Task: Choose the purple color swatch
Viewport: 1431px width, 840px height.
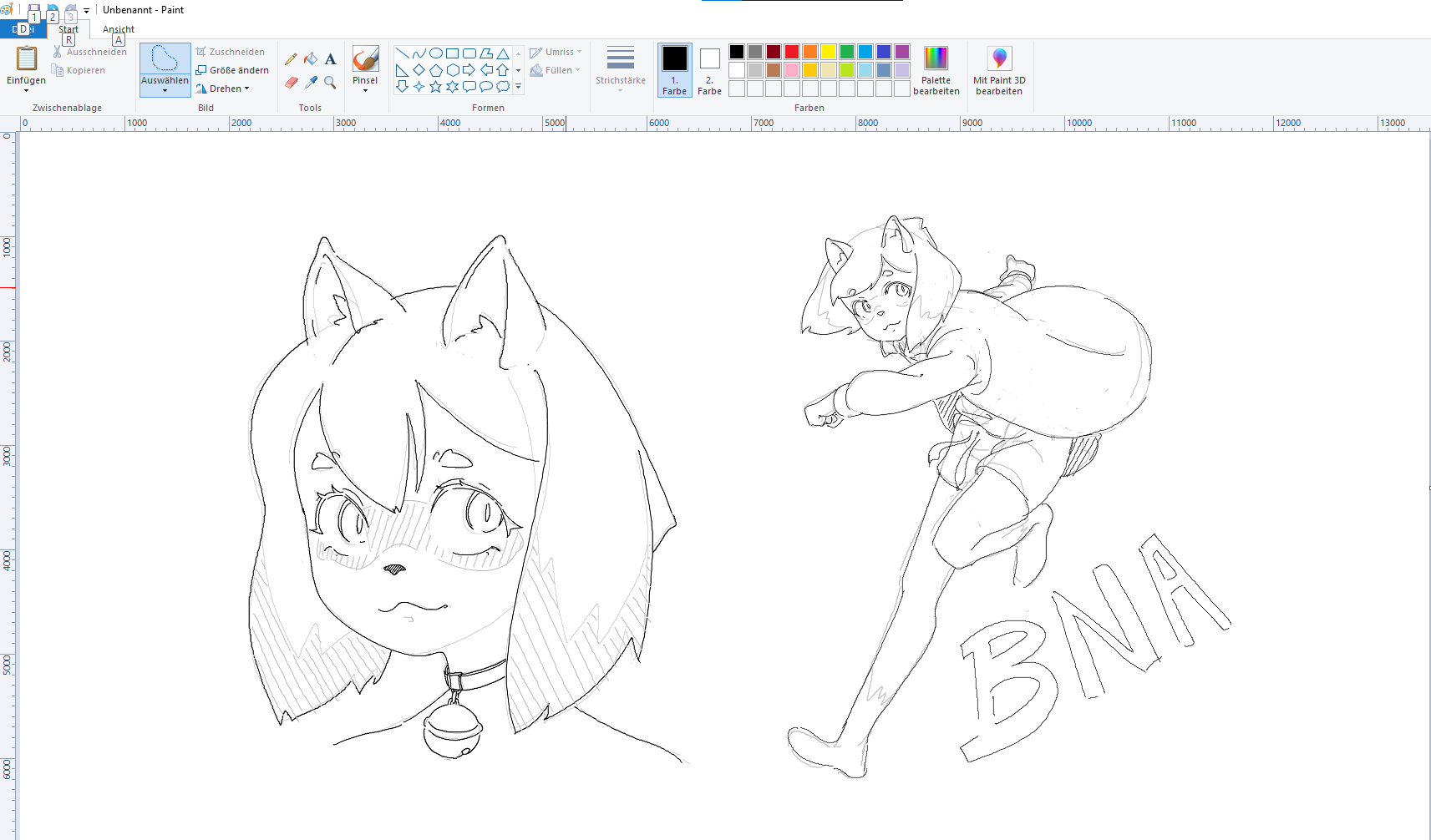Action: (x=902, y=52)
